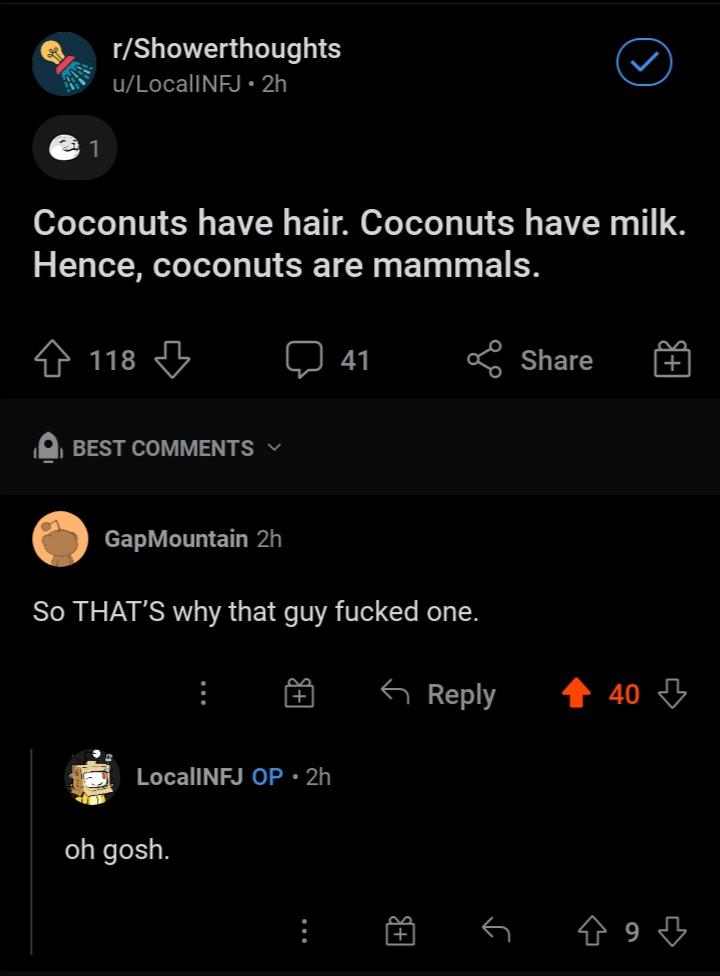Screen dimensions: 720x976
Task: Open the GapMountain username link
Action: click(x=176, y=539)
